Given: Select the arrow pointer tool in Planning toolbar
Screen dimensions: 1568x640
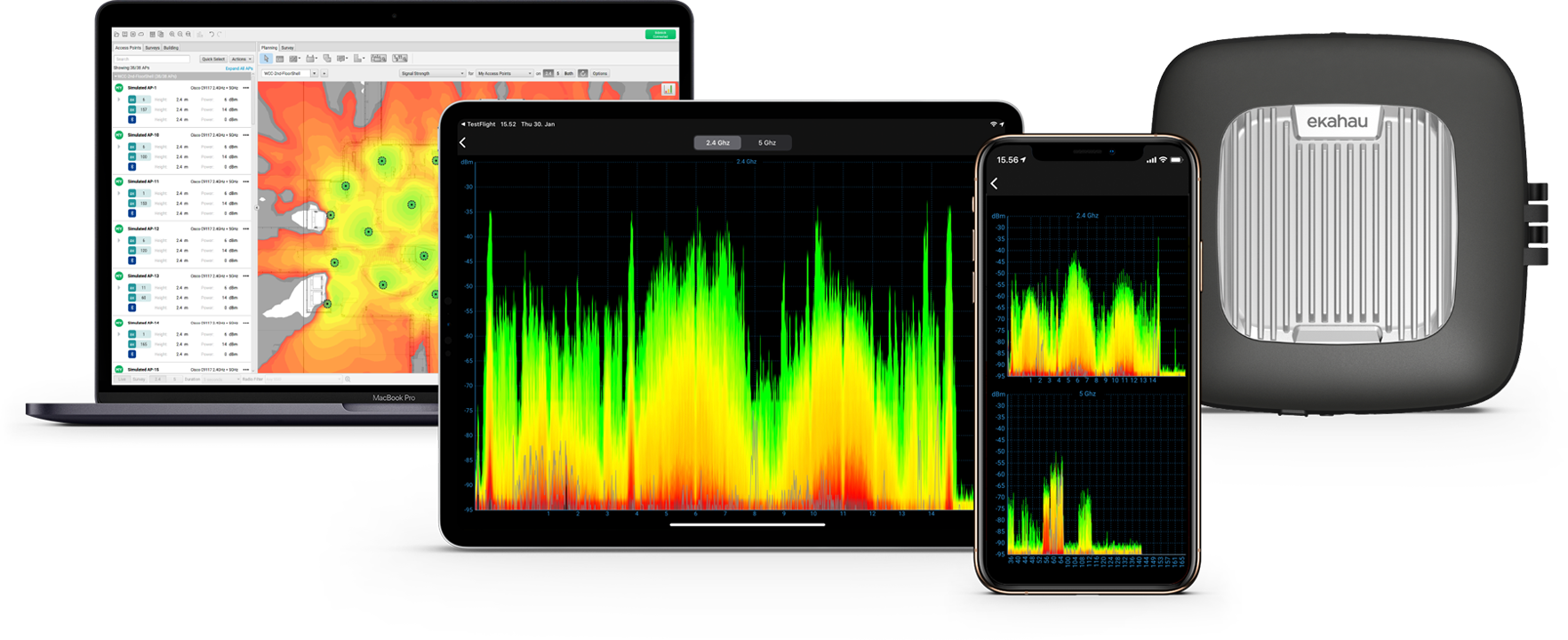Looking at the screenshot, I should [x=267, y=59].
